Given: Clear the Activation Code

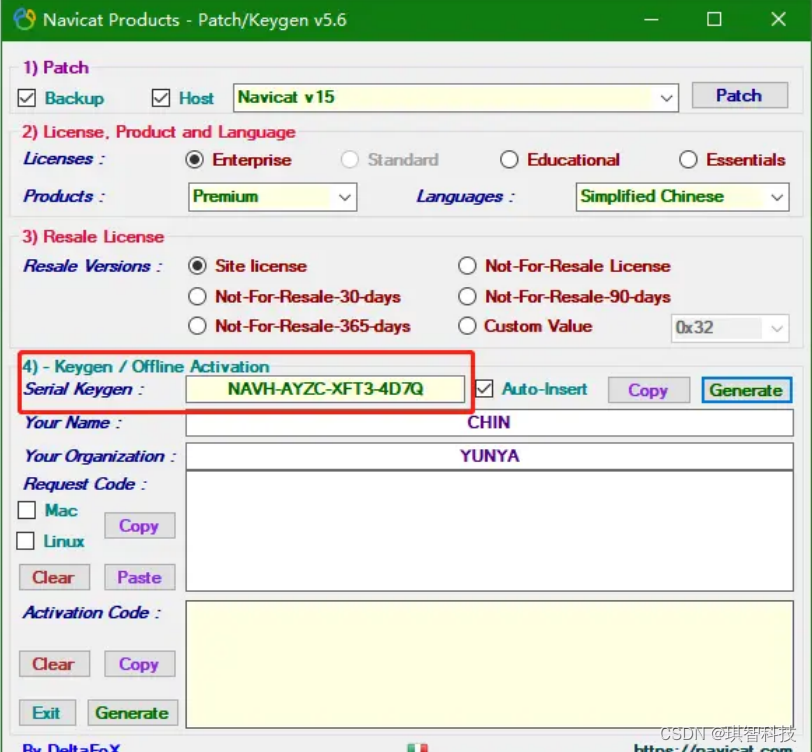Looking at the screenshot, I should coord(54,664).
